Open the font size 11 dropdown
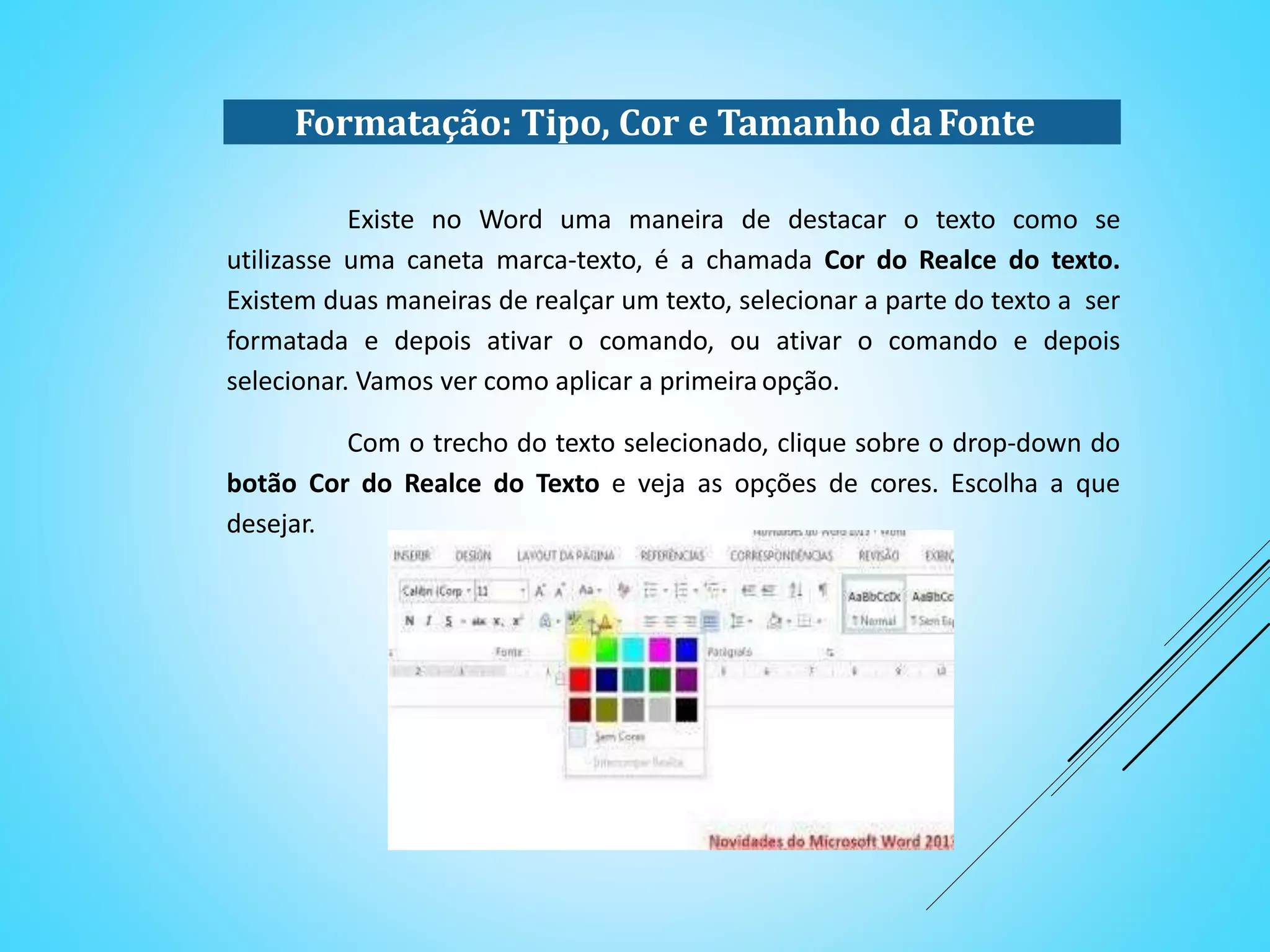 pos(523,591)
